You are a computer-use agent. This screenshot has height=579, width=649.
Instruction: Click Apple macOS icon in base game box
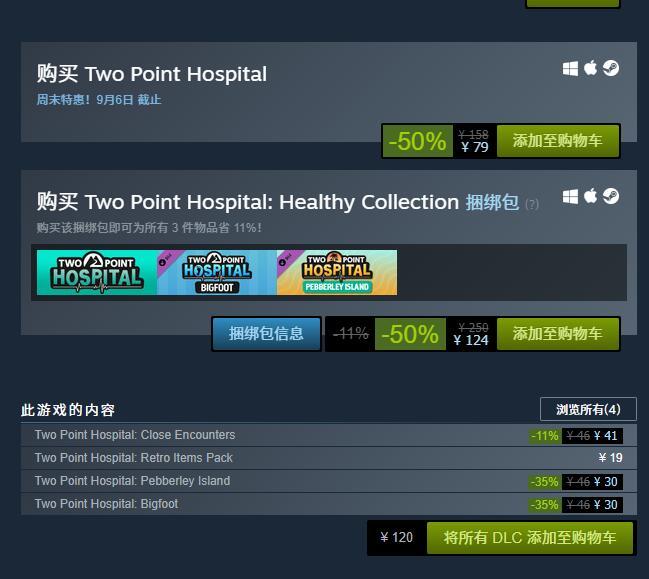[x=590, y=68]
